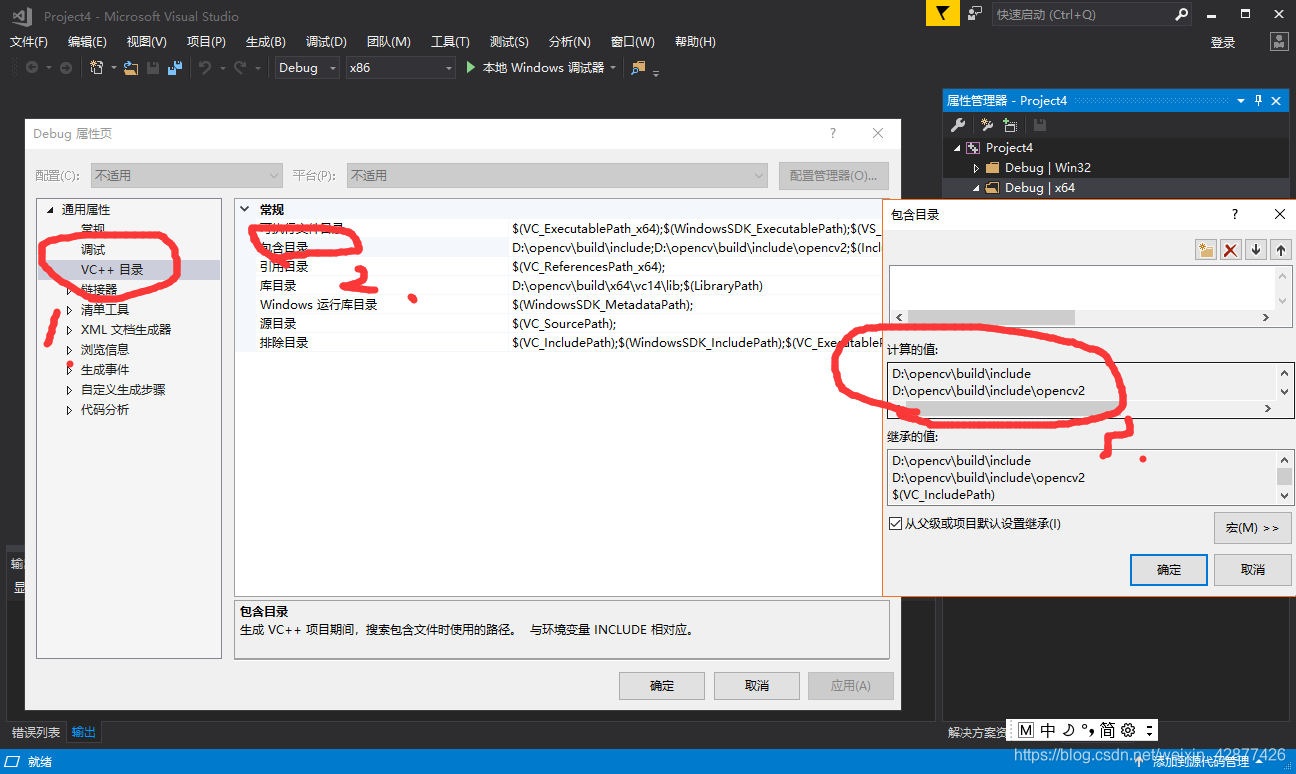Collapse Project4 node in Property Manager
Image resolution: width=1296 pixels, height=774 pixels.
click(957, 148)
